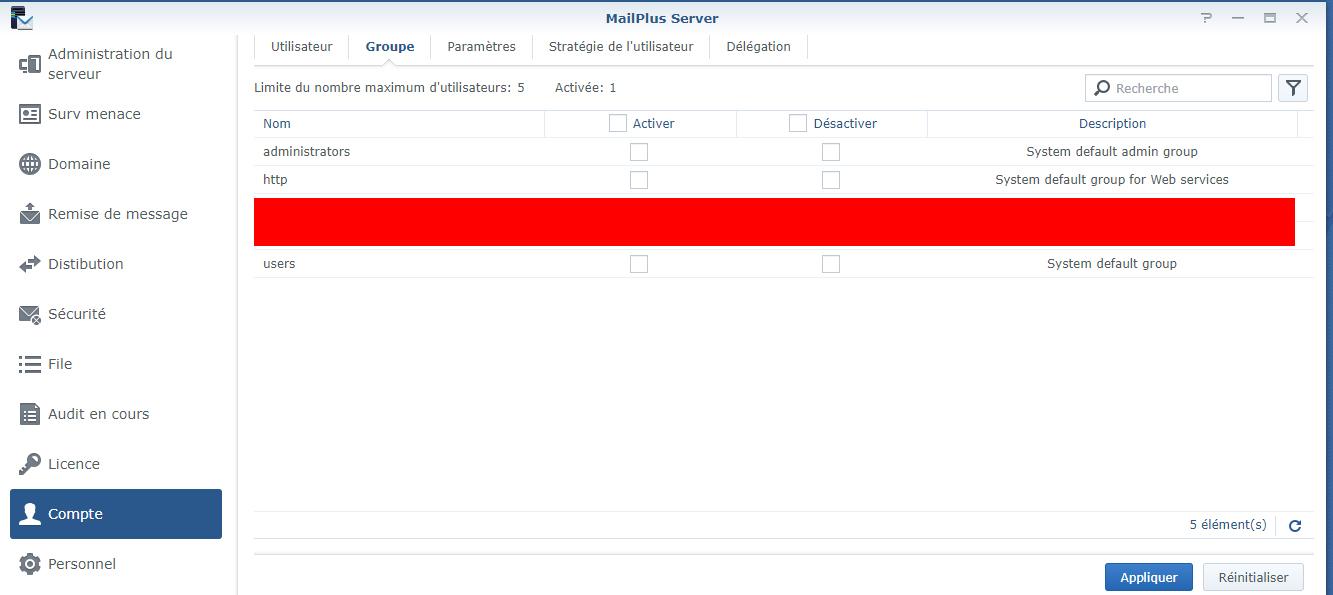Viewport: 1333px width, 595px height.
Task: Enable the users group checkbox
Action: click(639, 264)
